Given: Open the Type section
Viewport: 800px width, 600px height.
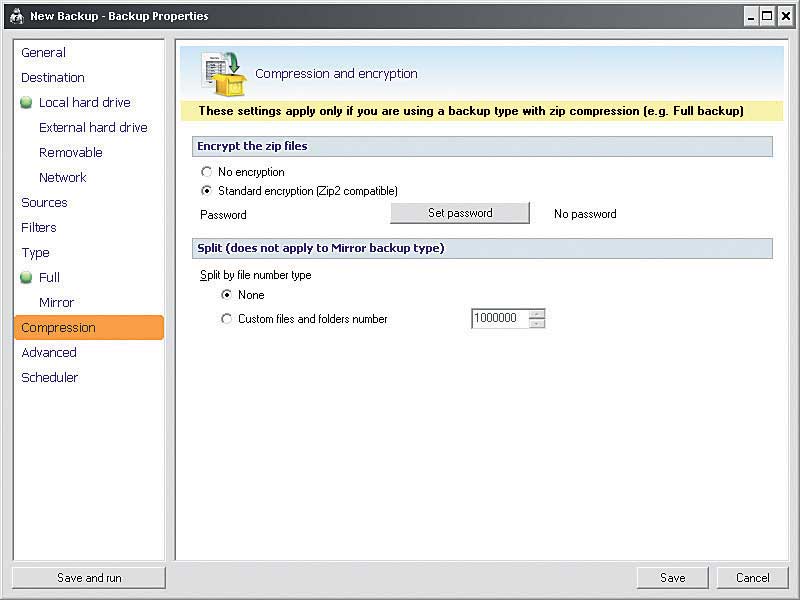Looking at the screenshot, I should 35,253.
